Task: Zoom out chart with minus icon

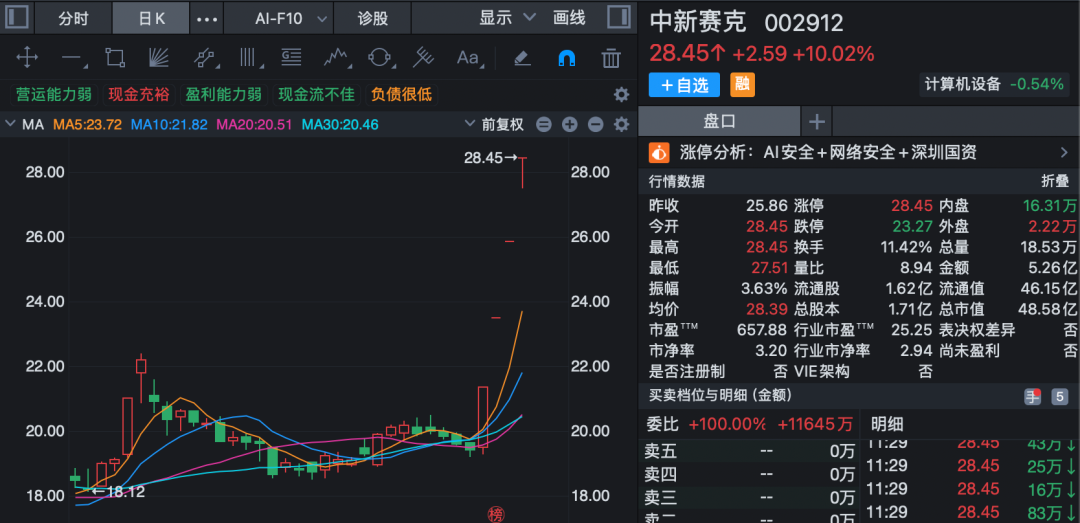Action: [596, 125]
